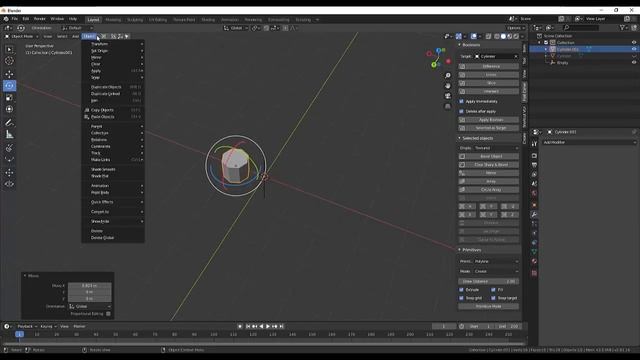Switch perspective/orthographic grid icon
The width and height of the screenshot is (640, 360).
(448, 106)
